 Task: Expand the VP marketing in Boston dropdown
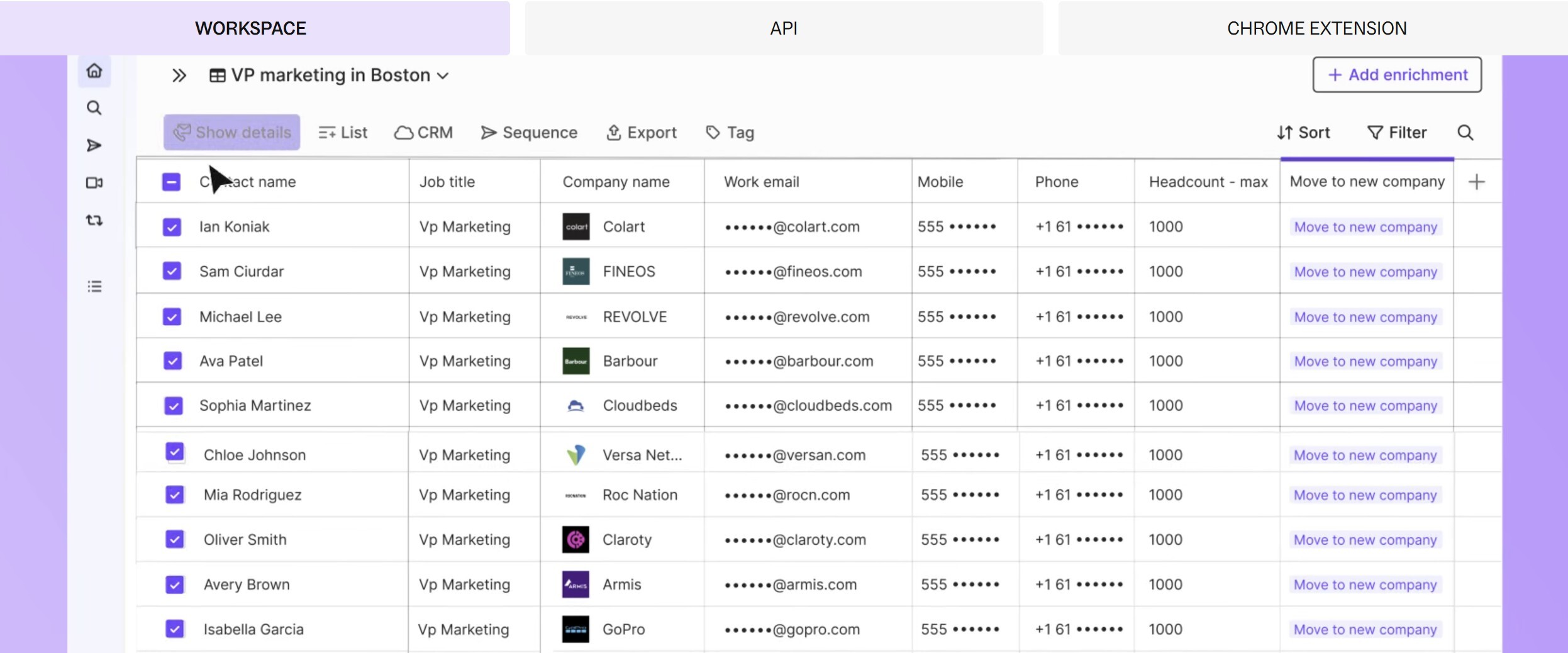coord(443,75)
